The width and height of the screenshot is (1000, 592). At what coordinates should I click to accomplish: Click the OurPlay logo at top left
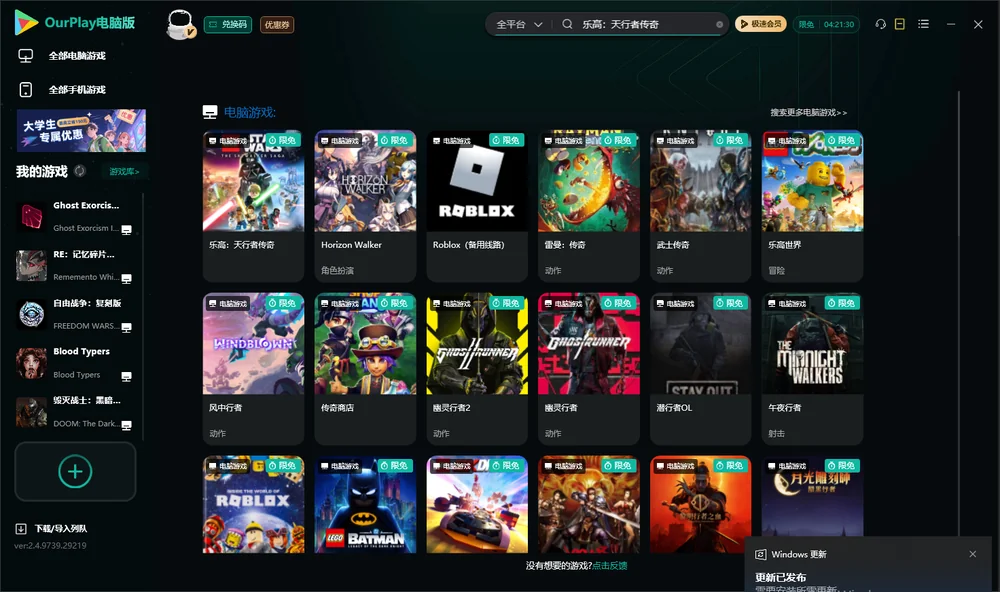coord(75,23)
